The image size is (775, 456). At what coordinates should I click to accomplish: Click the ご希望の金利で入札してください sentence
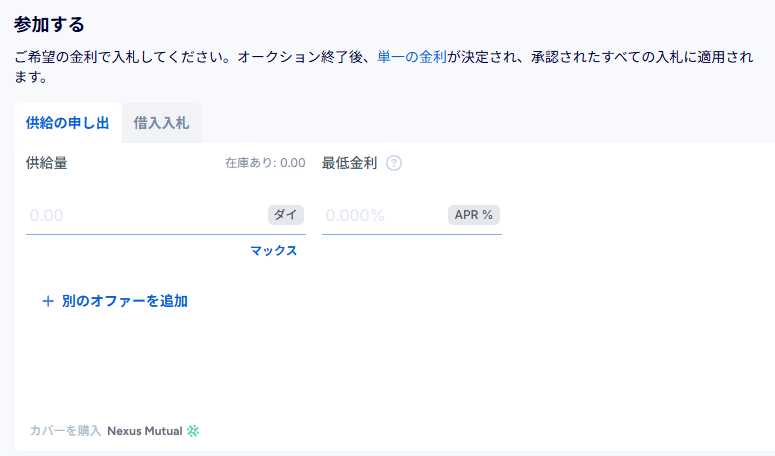[122, 58]
